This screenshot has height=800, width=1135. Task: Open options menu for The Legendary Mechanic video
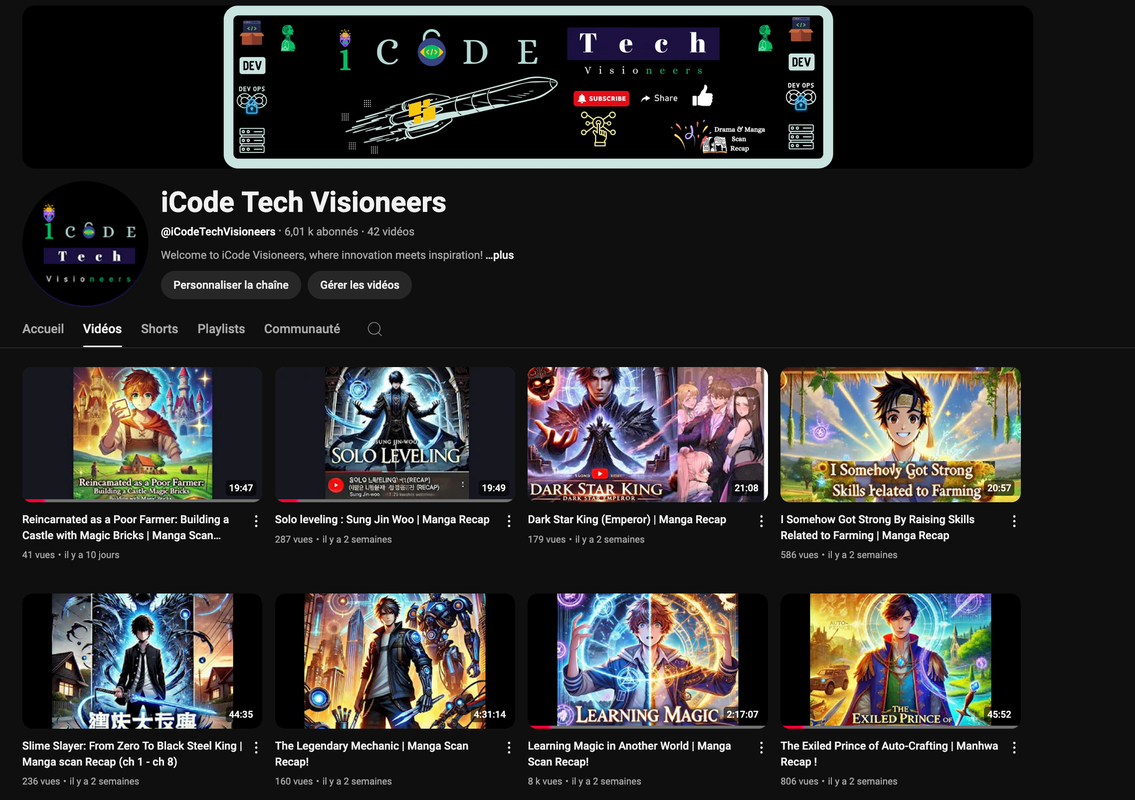(x=509, y=748)
